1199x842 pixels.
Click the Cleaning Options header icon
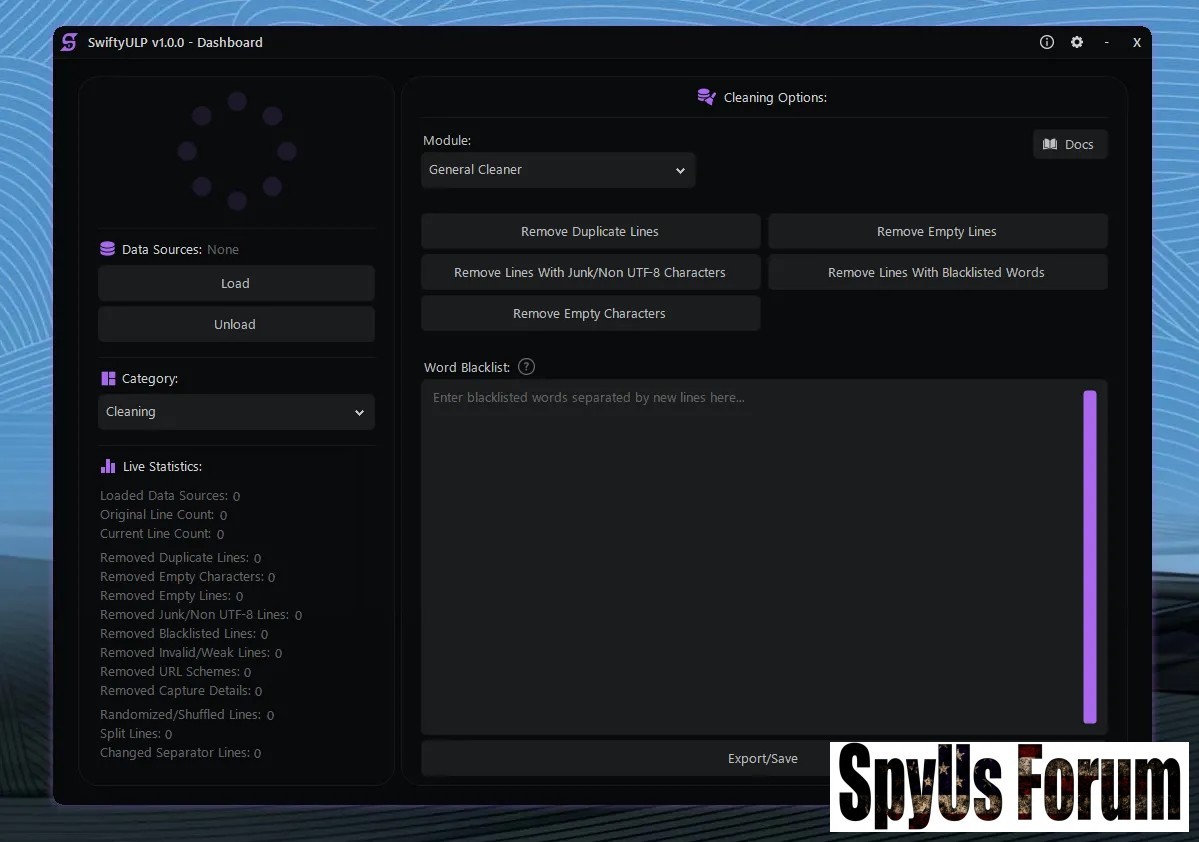click(706, 97)
